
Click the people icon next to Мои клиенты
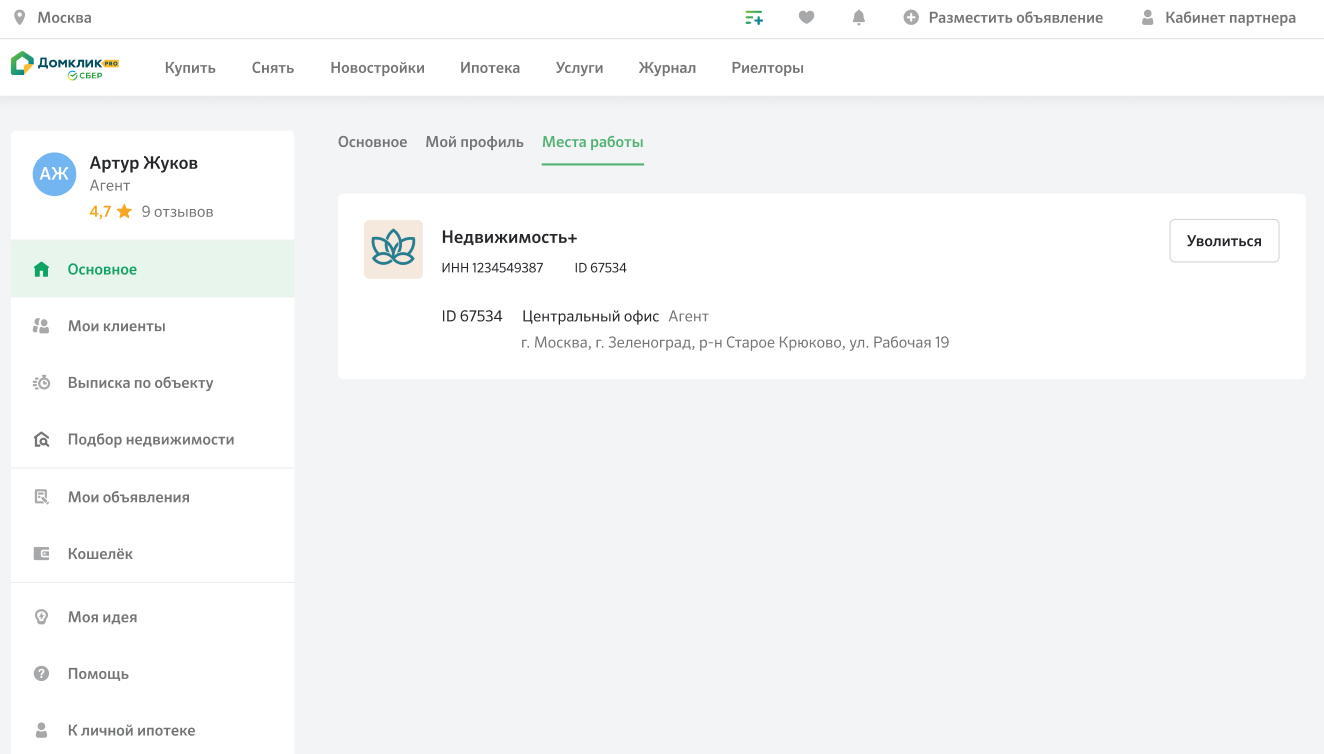41,326
